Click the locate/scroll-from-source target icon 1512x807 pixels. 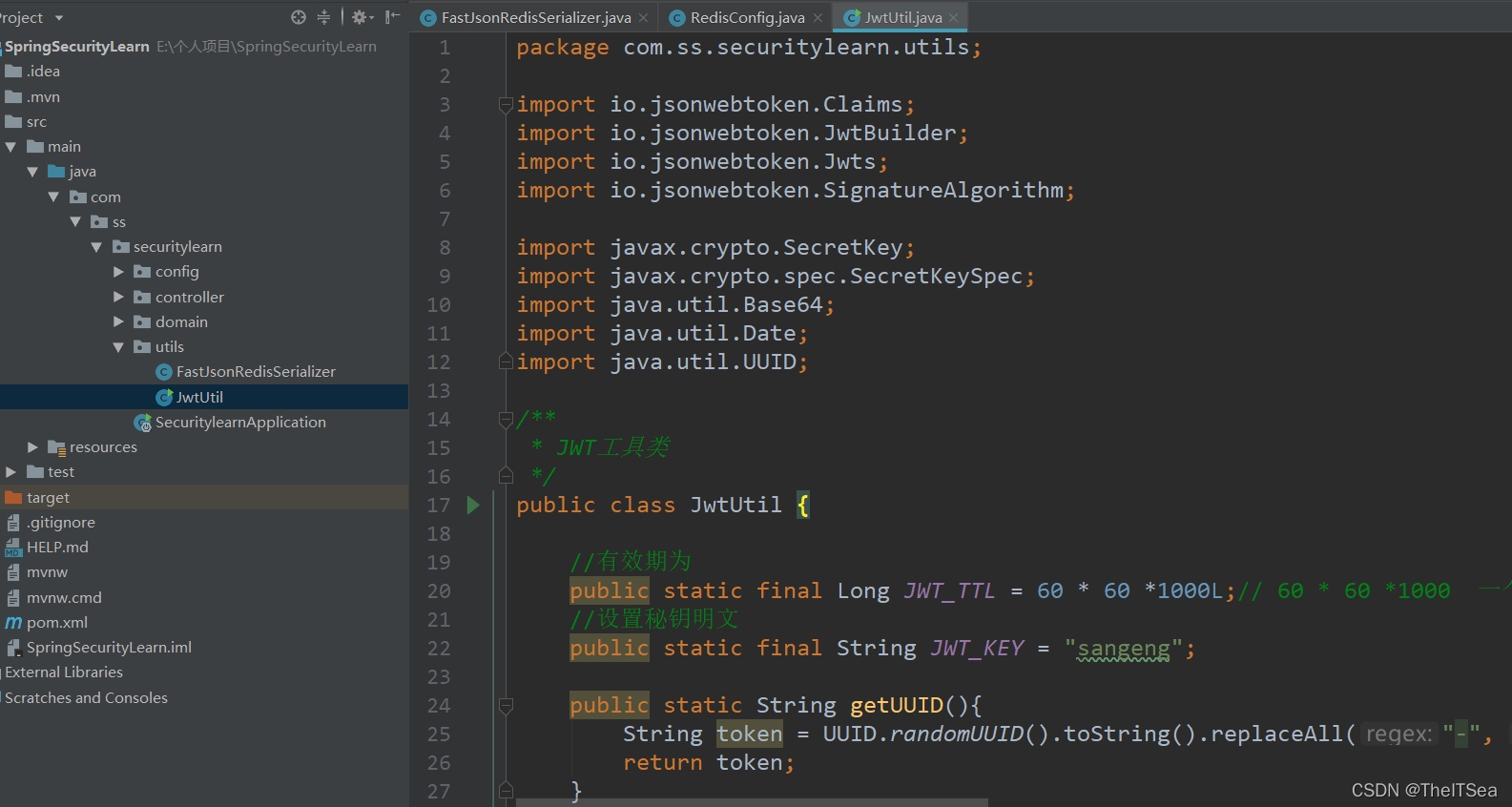tap(299, 17)
